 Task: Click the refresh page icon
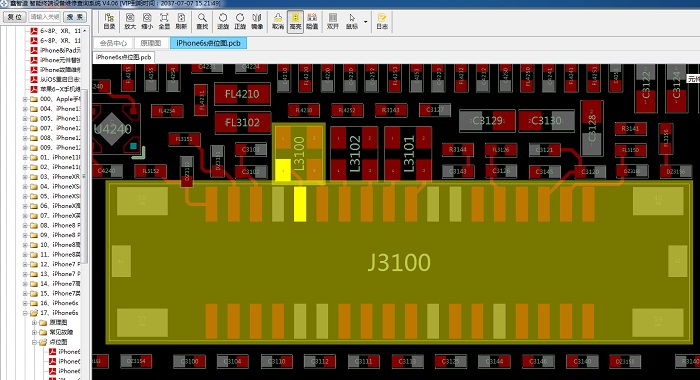tap(181, 21)
